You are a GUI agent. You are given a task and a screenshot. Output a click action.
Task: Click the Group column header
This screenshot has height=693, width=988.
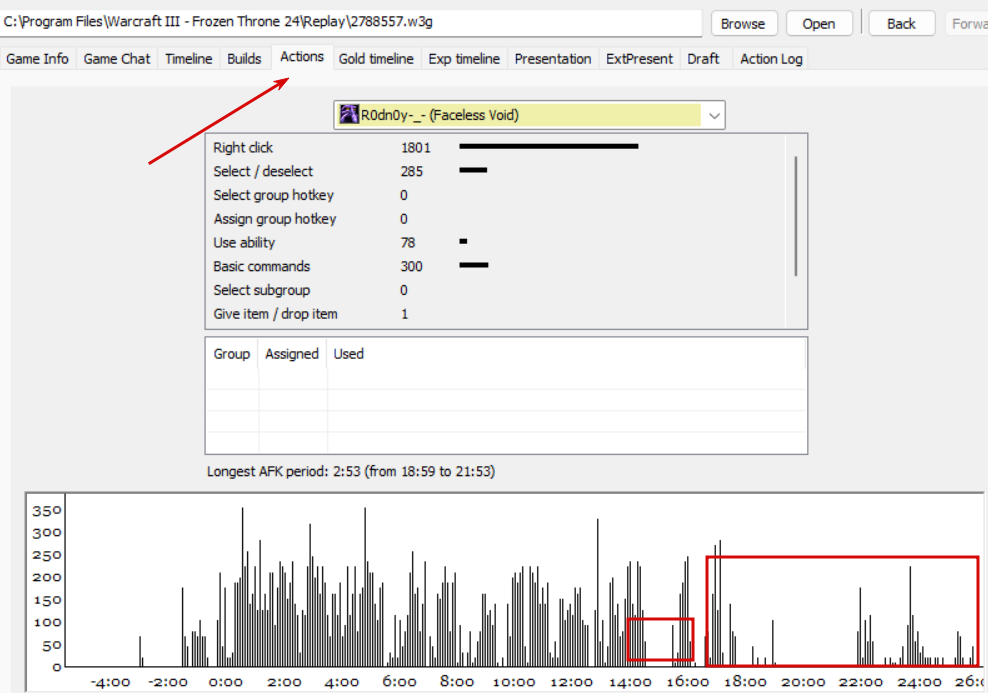click(x=231, y=354)
